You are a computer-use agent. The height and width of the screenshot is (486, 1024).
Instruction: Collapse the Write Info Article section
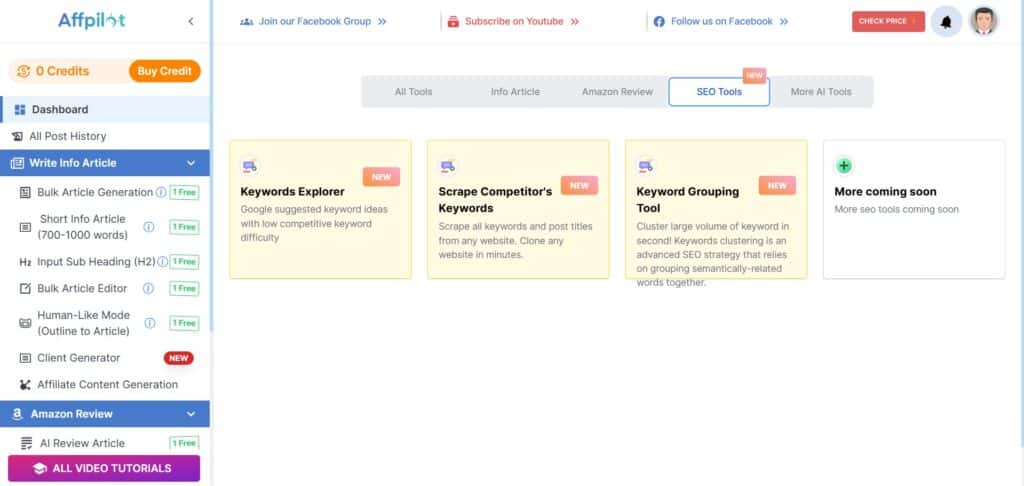(x=191, y=163)
